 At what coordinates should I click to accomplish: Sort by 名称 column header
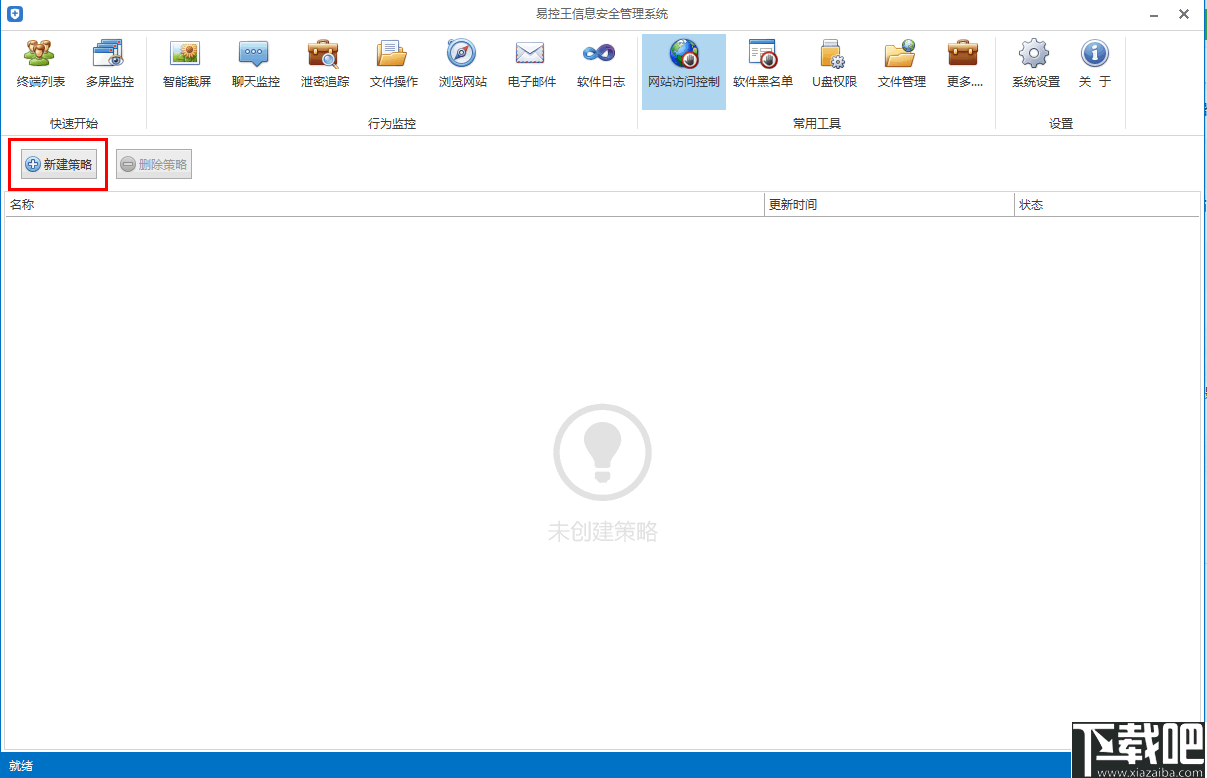pyautogui.click(x=385, y=205)
